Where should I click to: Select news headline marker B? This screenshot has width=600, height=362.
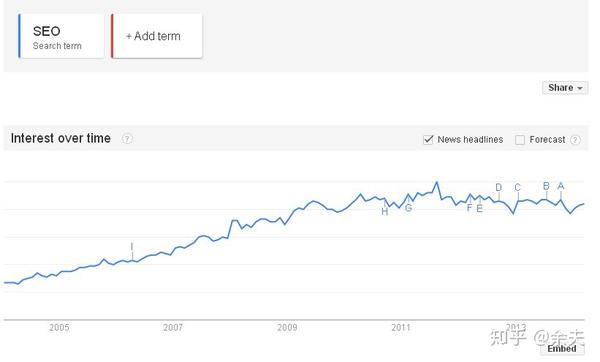[x=546, y=186]
